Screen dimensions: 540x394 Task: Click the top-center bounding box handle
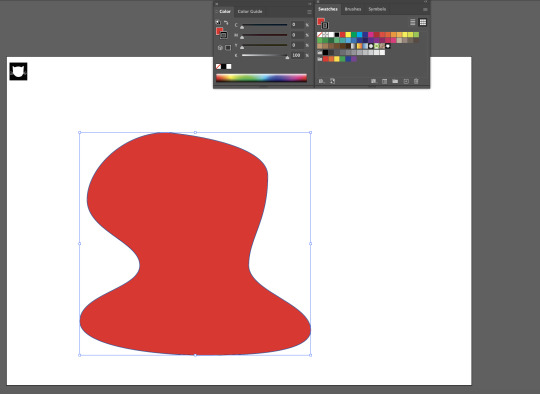point(195,132)
